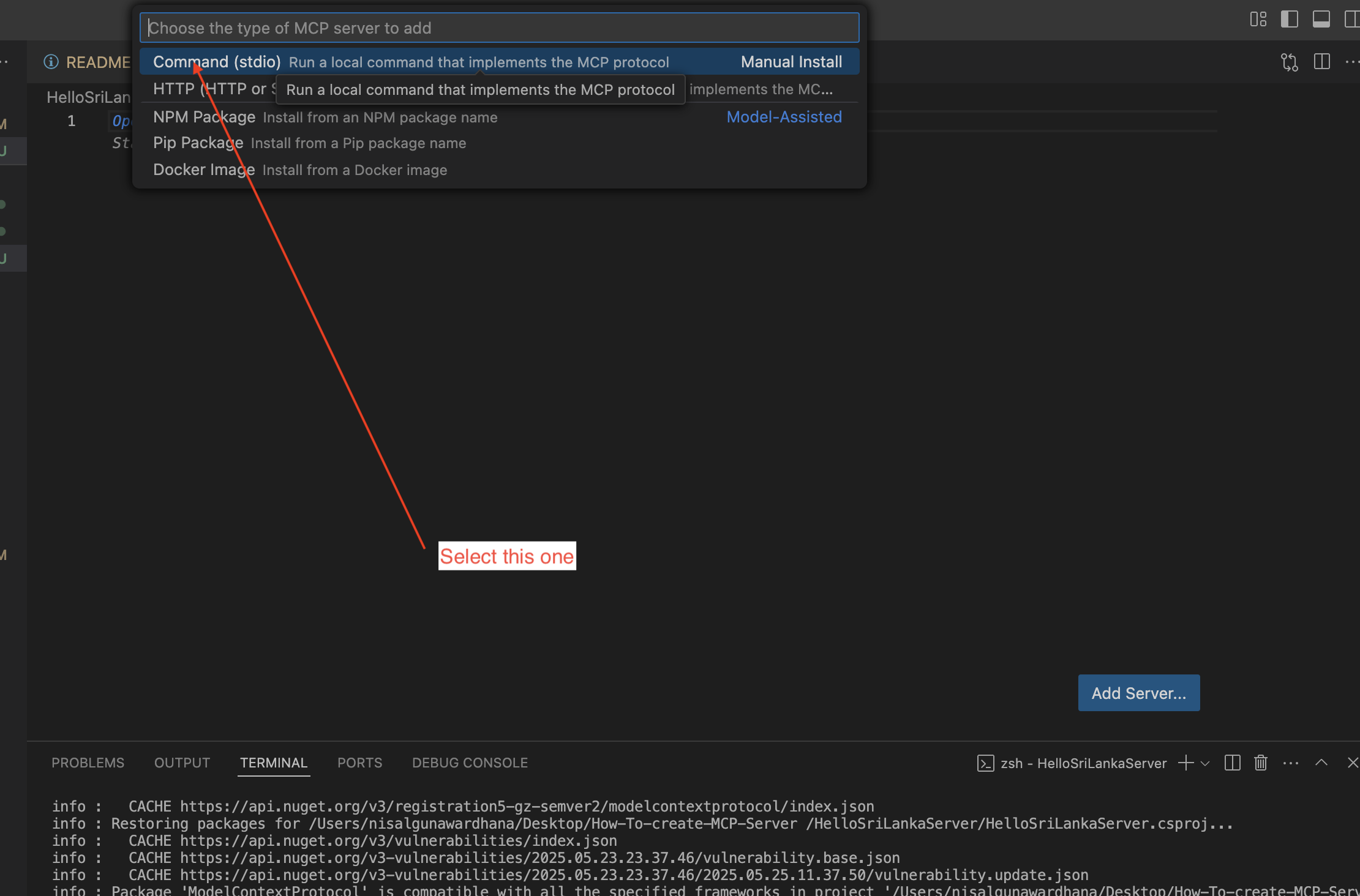Focus the MCP server type input field
This screenshot has height=896, width=1360.
pyautogui.click(x=498, y=28)
